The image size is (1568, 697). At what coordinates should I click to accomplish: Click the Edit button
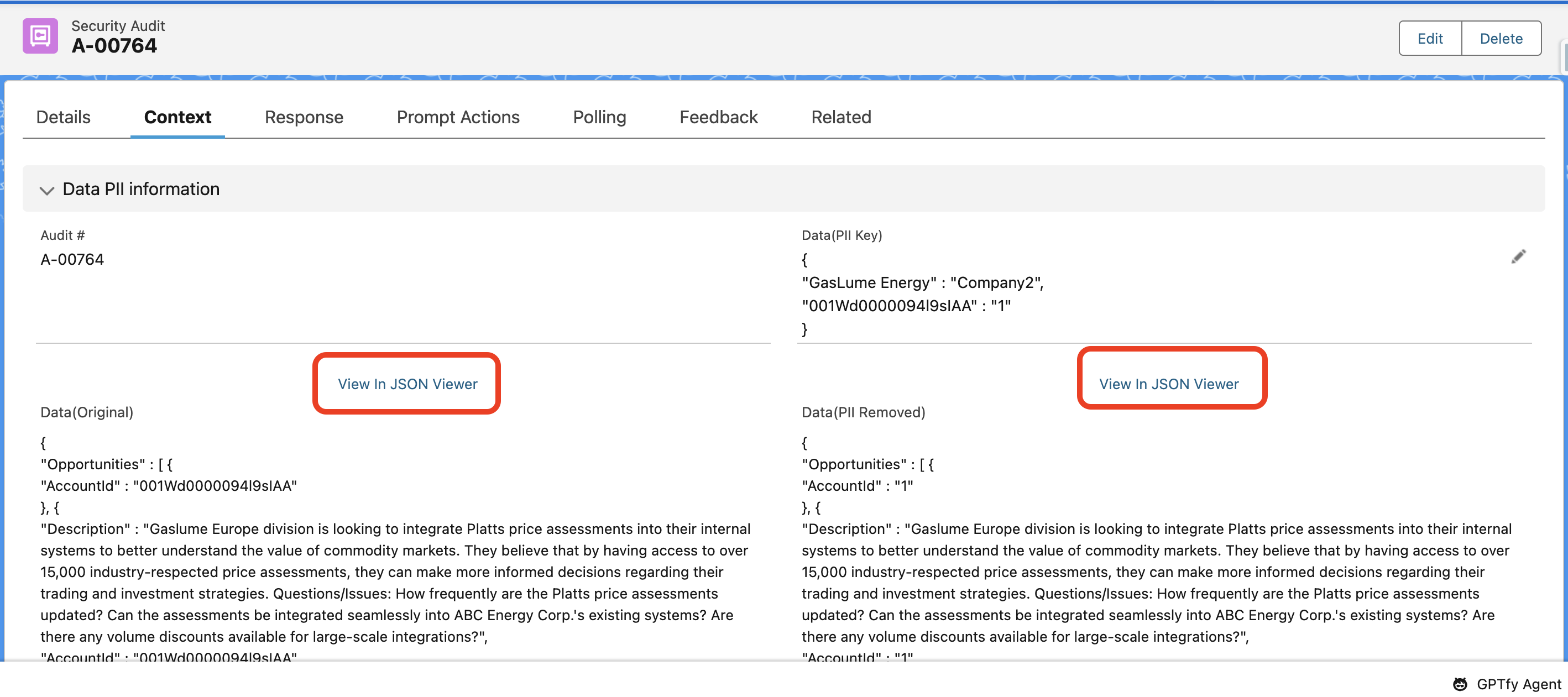point(1429,38)
